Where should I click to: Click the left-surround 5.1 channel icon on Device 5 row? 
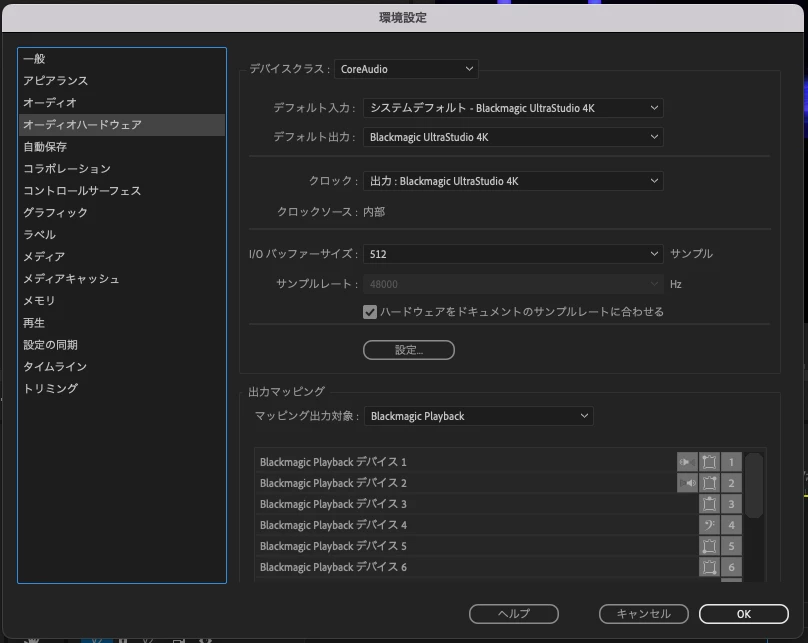(709, 546)
